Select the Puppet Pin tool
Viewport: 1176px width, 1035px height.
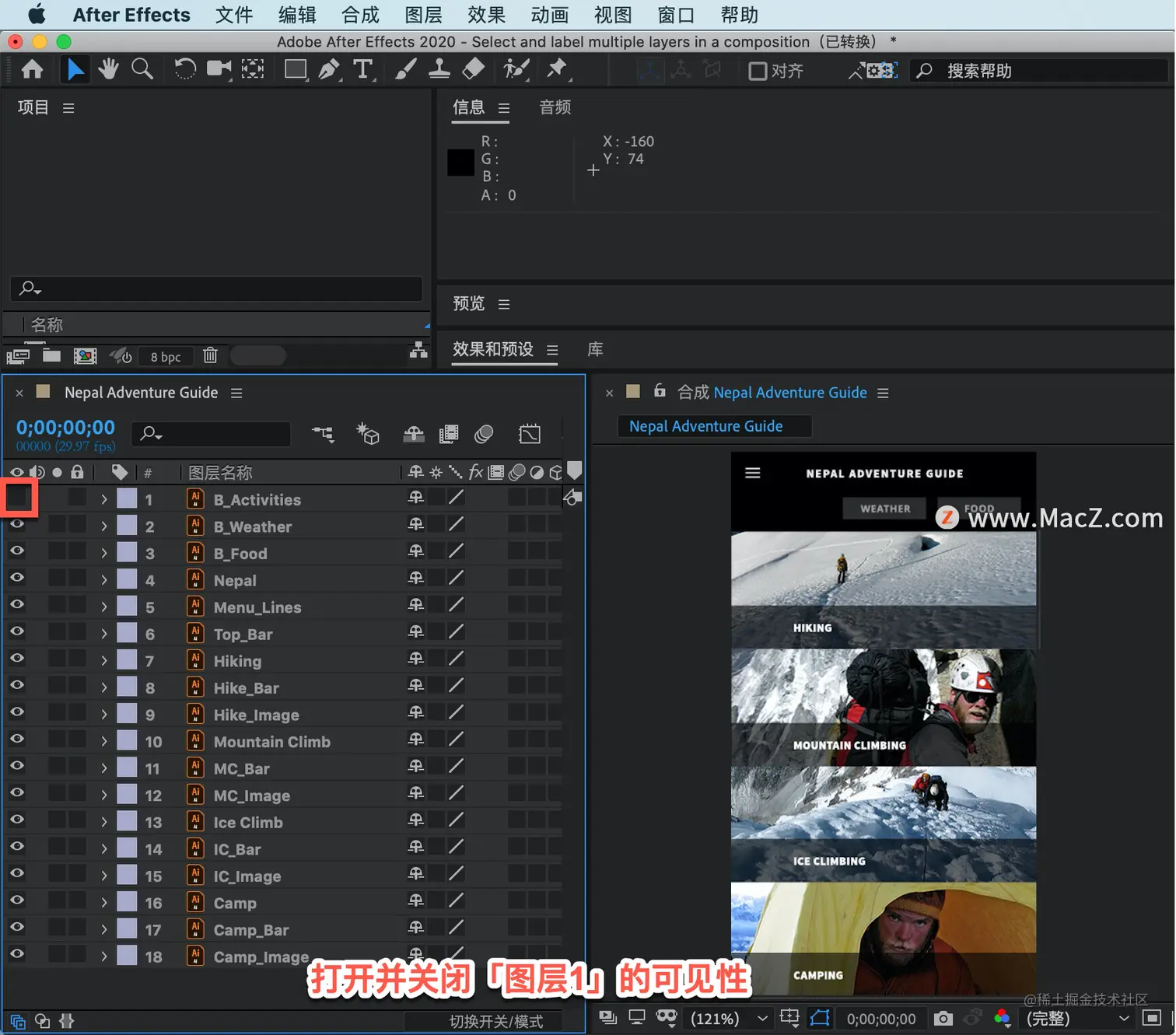point(556,69)
